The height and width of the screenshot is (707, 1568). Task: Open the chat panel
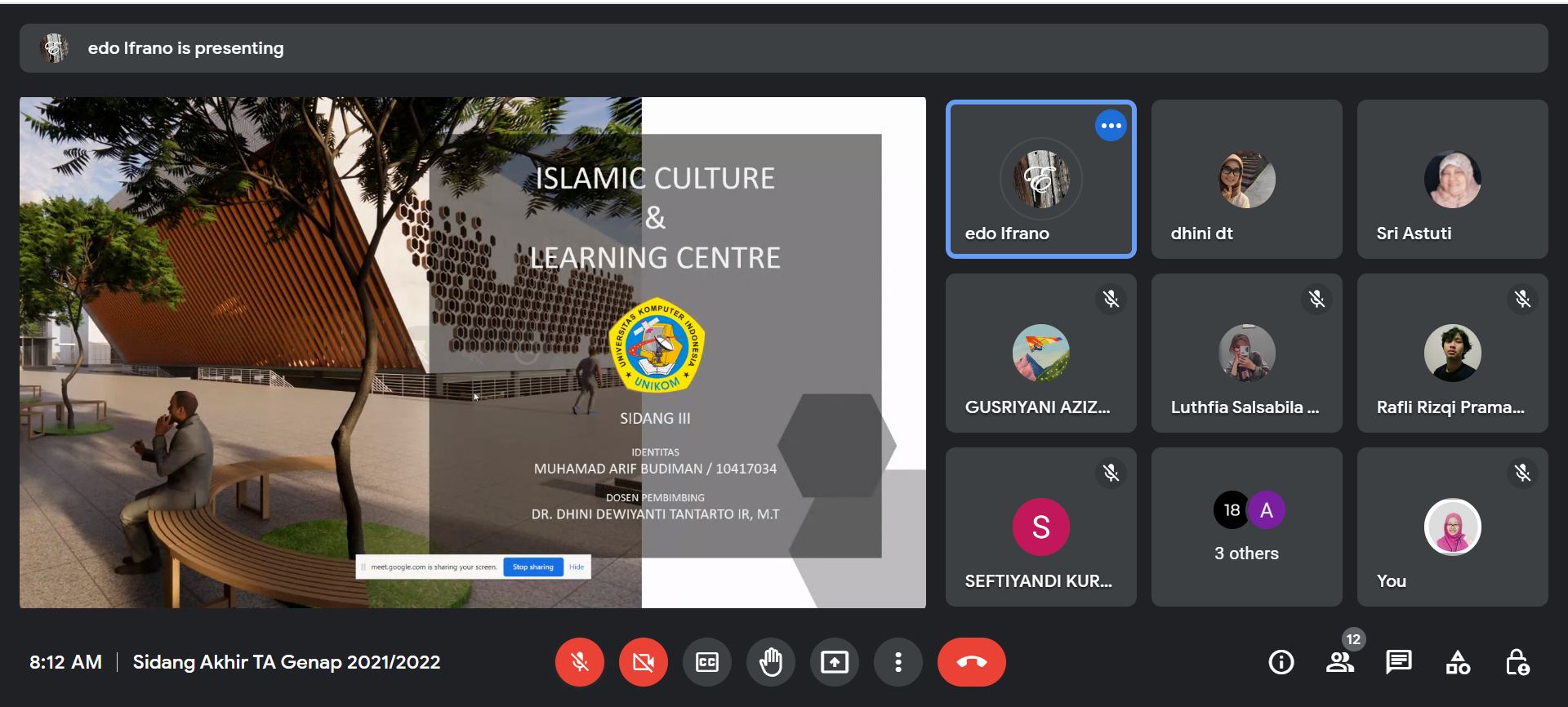pyautogui.click(x=1398, y=662)
